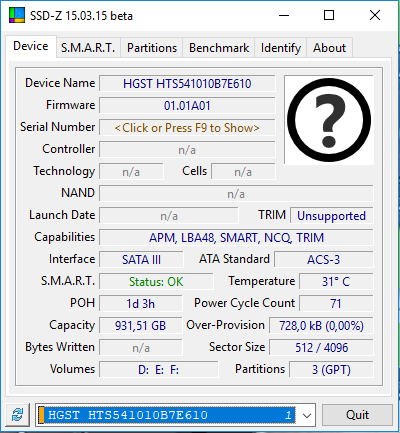
Task: Click the SSD-Z app icon in title bar
Action: pos(17,15)
